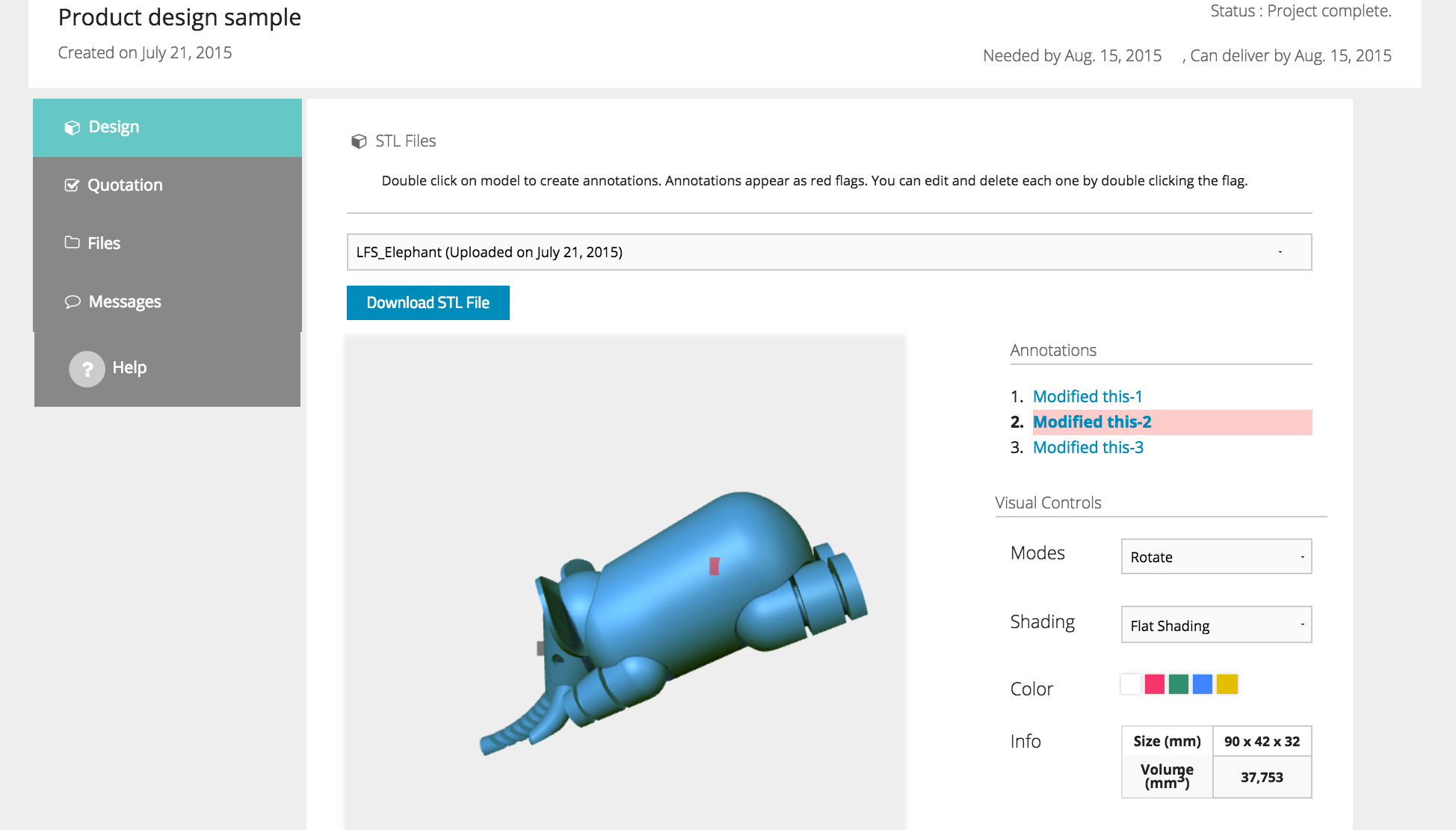Pick the yellow color swatch
Image resolution: width=1456 pixels, height=830 pixels.
coord(1227,684)
